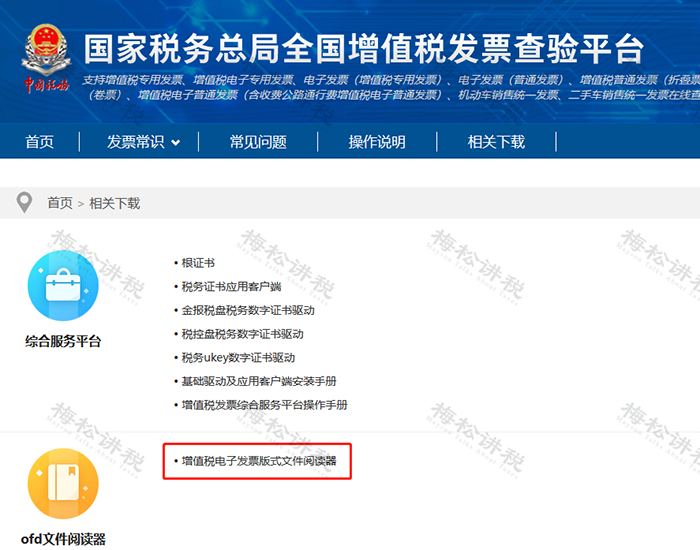Click the orange ofd文件阅读器 book icon

point(63,483)
